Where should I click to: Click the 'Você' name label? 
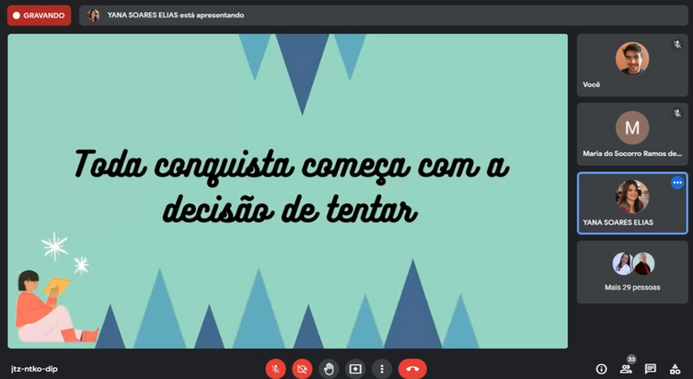591,84
